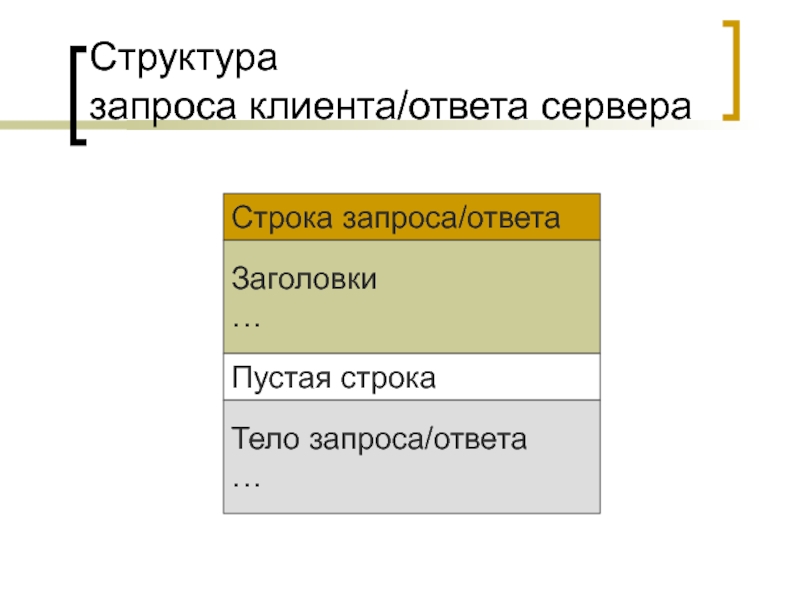Click the "Заголовки" label
Viewport: 800px width, 600px height.
304,278
